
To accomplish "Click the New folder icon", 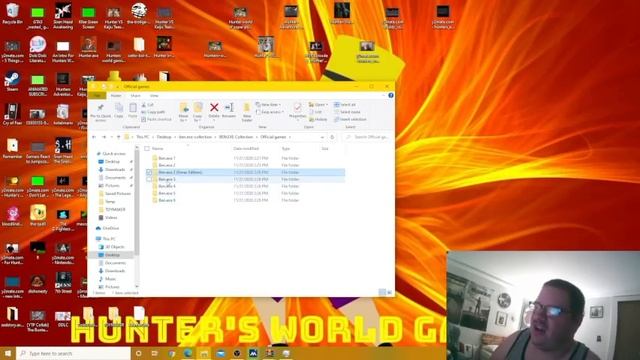I will [247, 108].
